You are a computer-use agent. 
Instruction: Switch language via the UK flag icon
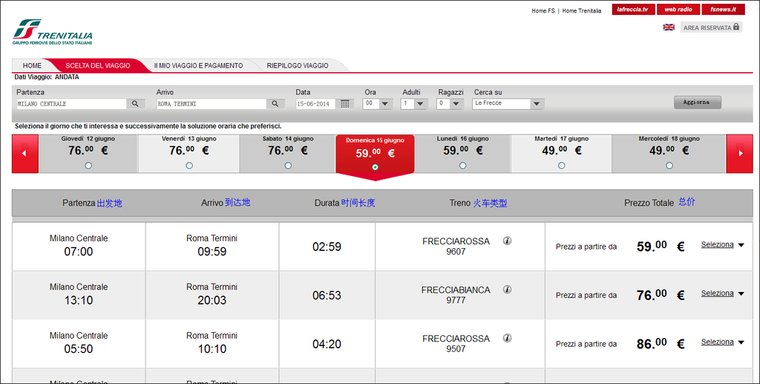[668, 27]
